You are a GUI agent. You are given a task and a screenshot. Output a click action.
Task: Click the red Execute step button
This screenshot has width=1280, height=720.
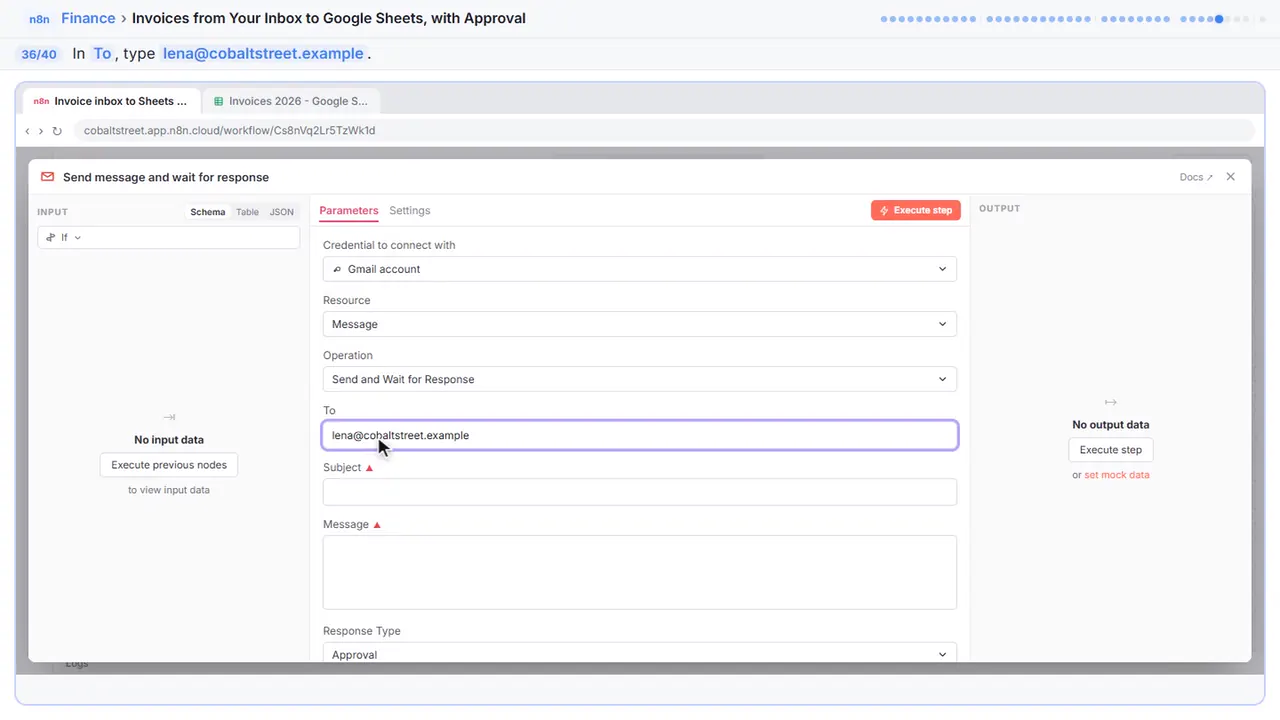click(x=916, y=210)
